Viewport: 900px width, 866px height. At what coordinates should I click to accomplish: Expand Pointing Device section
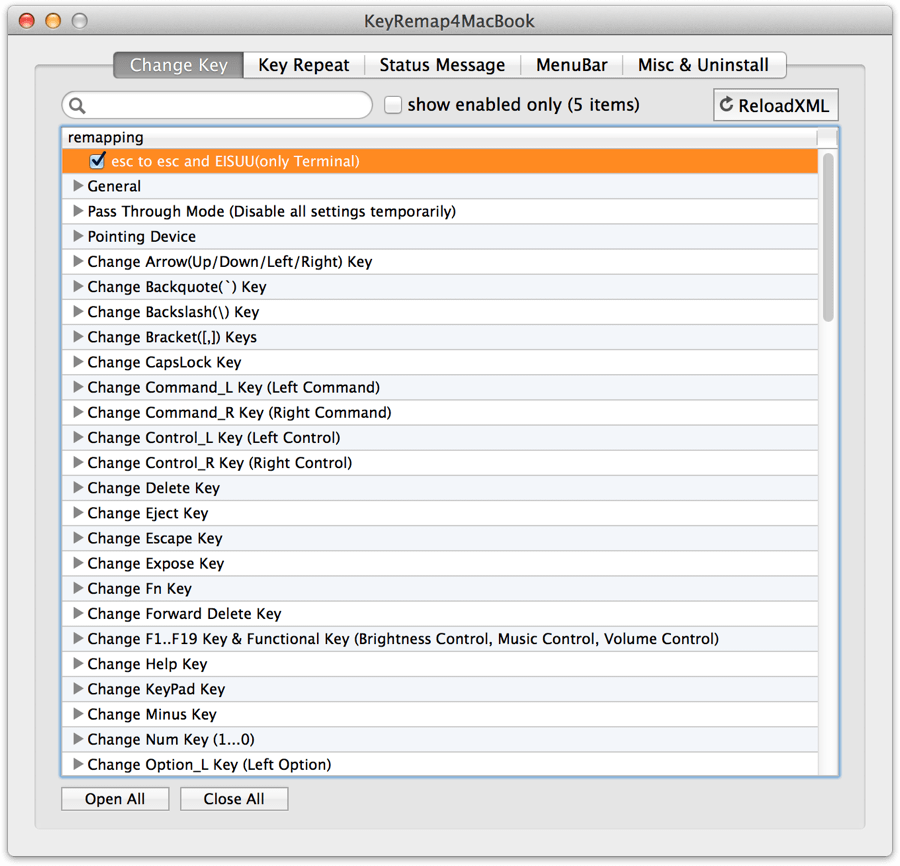[78, 236]
